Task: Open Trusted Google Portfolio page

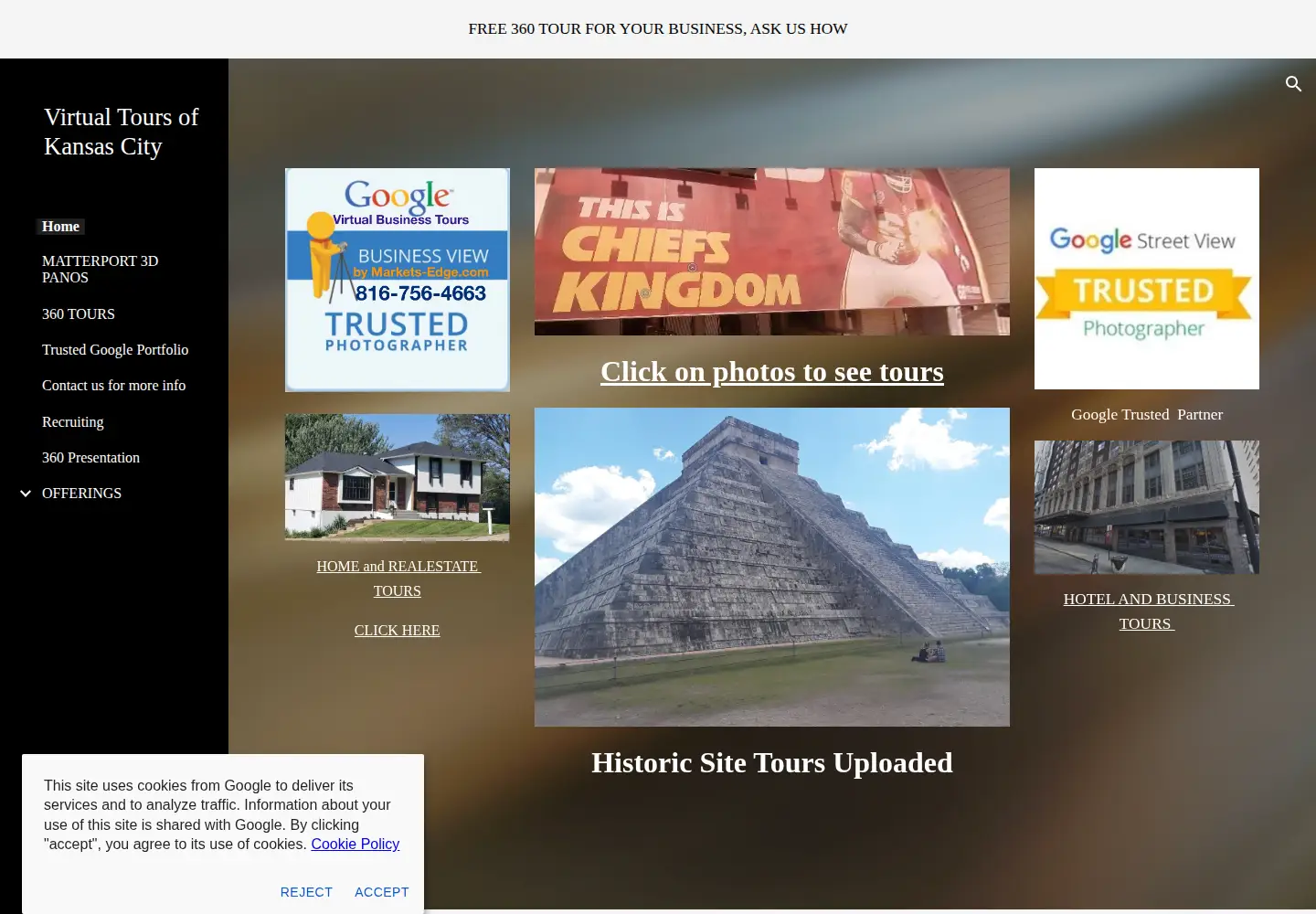Action: point(115,350)
